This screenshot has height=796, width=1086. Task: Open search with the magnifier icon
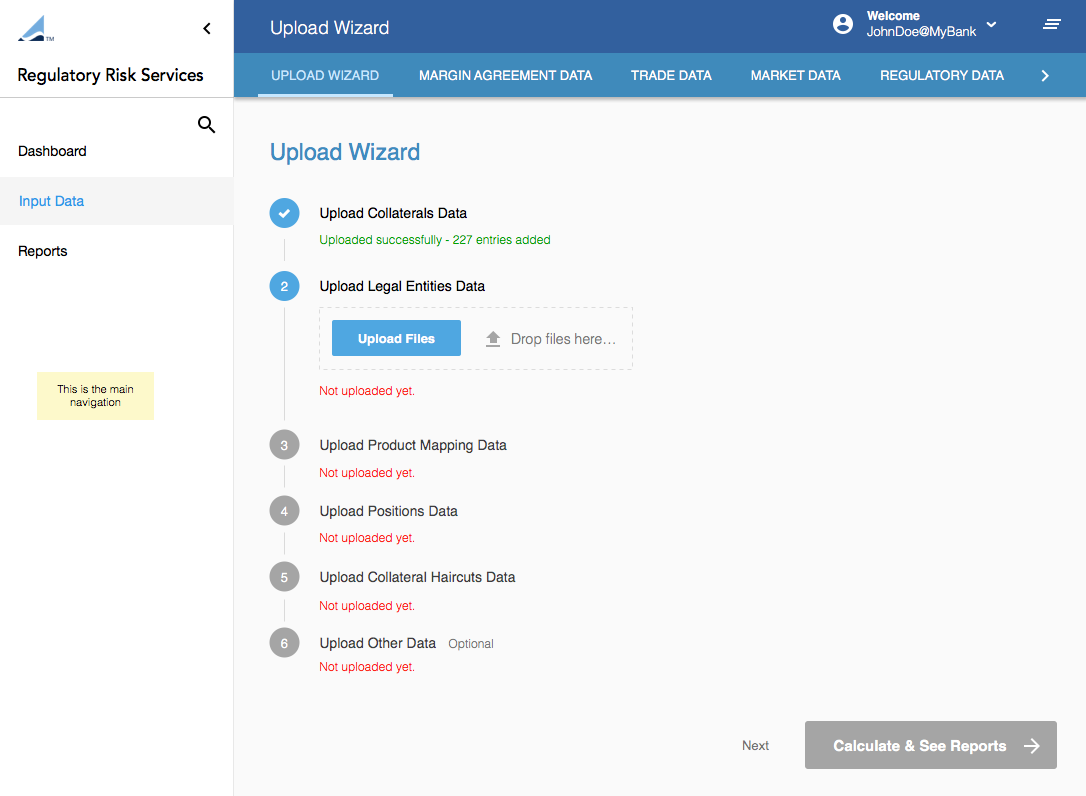pyautogui.click(x=207, y=125)
